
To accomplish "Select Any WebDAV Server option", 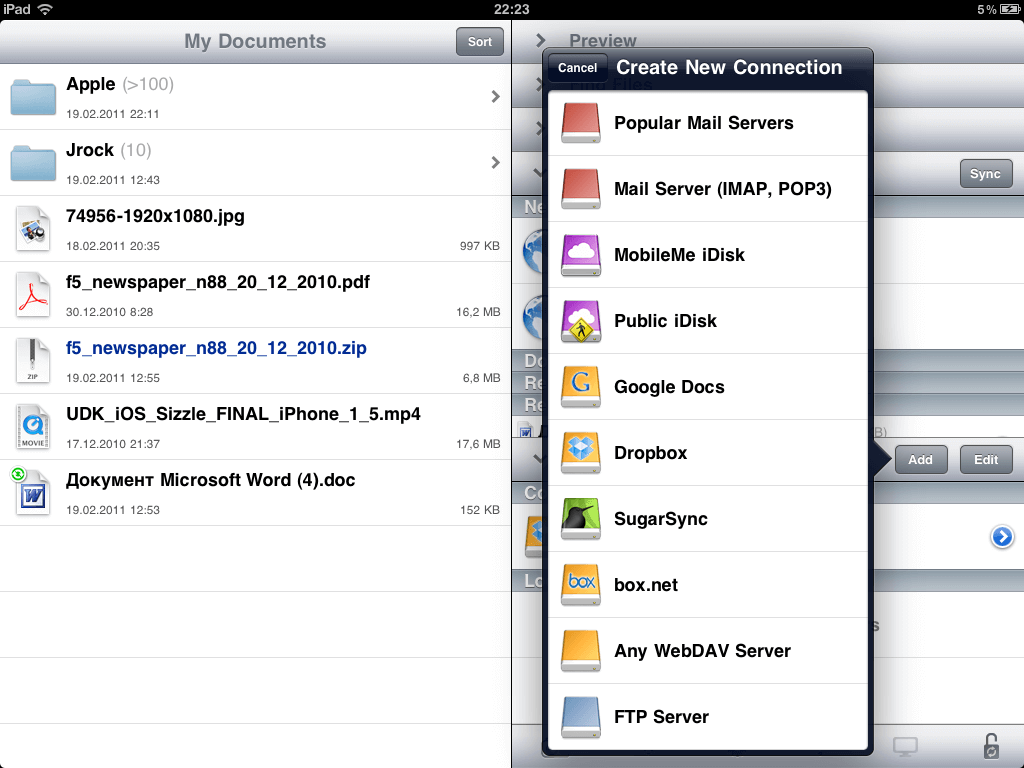I will (x=708, y=650).
